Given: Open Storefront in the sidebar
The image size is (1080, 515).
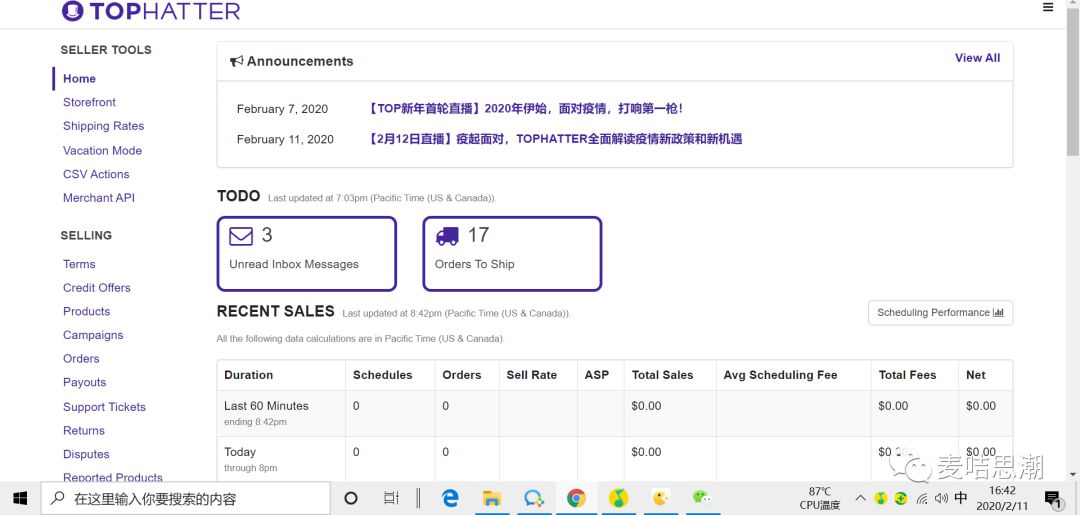Looking at the screenshot, I should (x=90, y=102).
